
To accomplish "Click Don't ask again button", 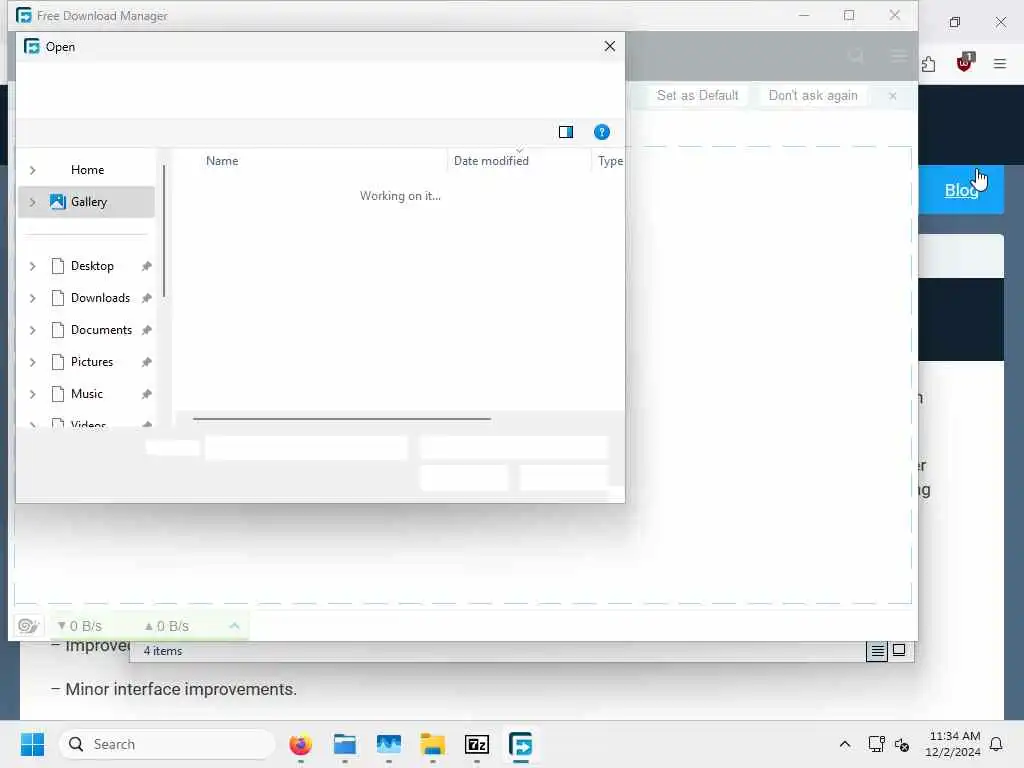I will (x=812, y=95).
